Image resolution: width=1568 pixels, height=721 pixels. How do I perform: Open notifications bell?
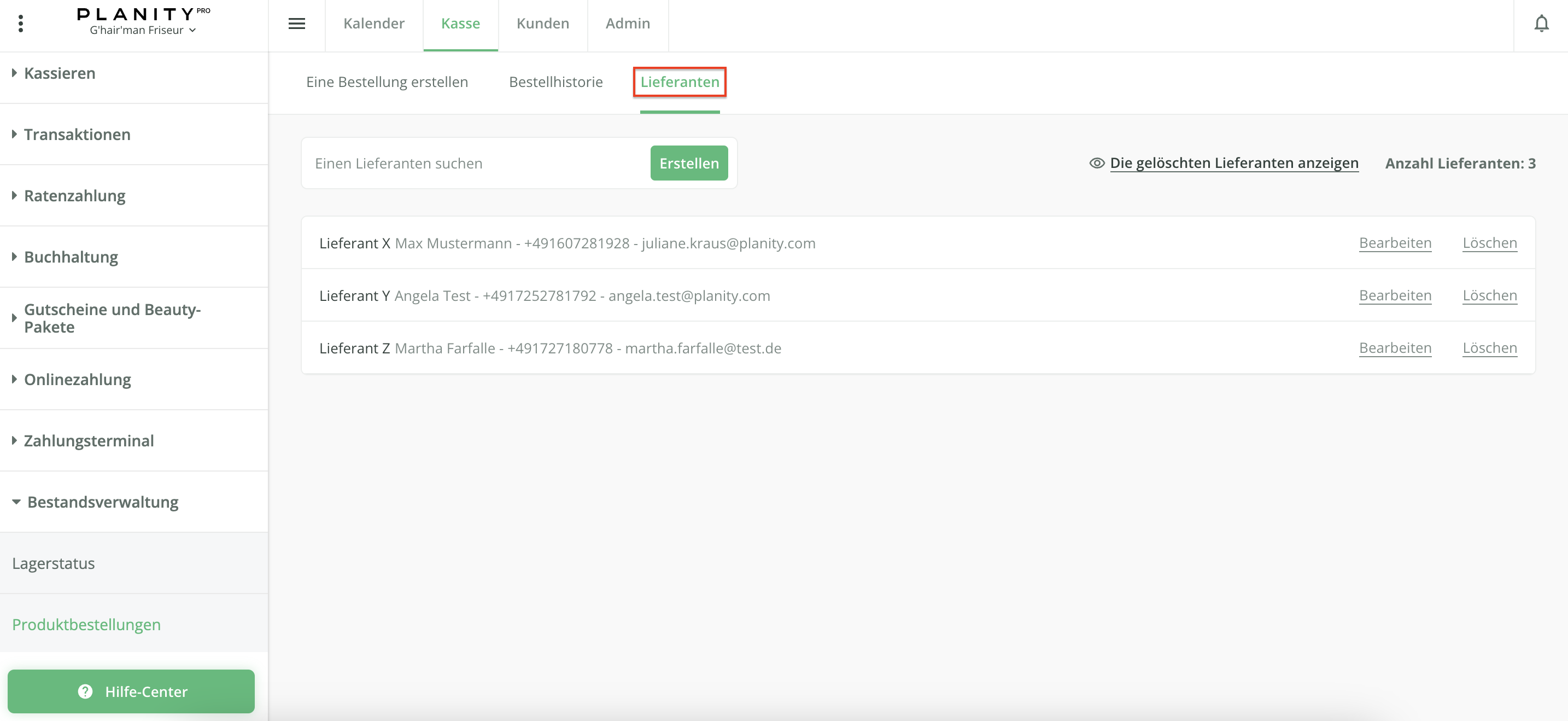1541,24
